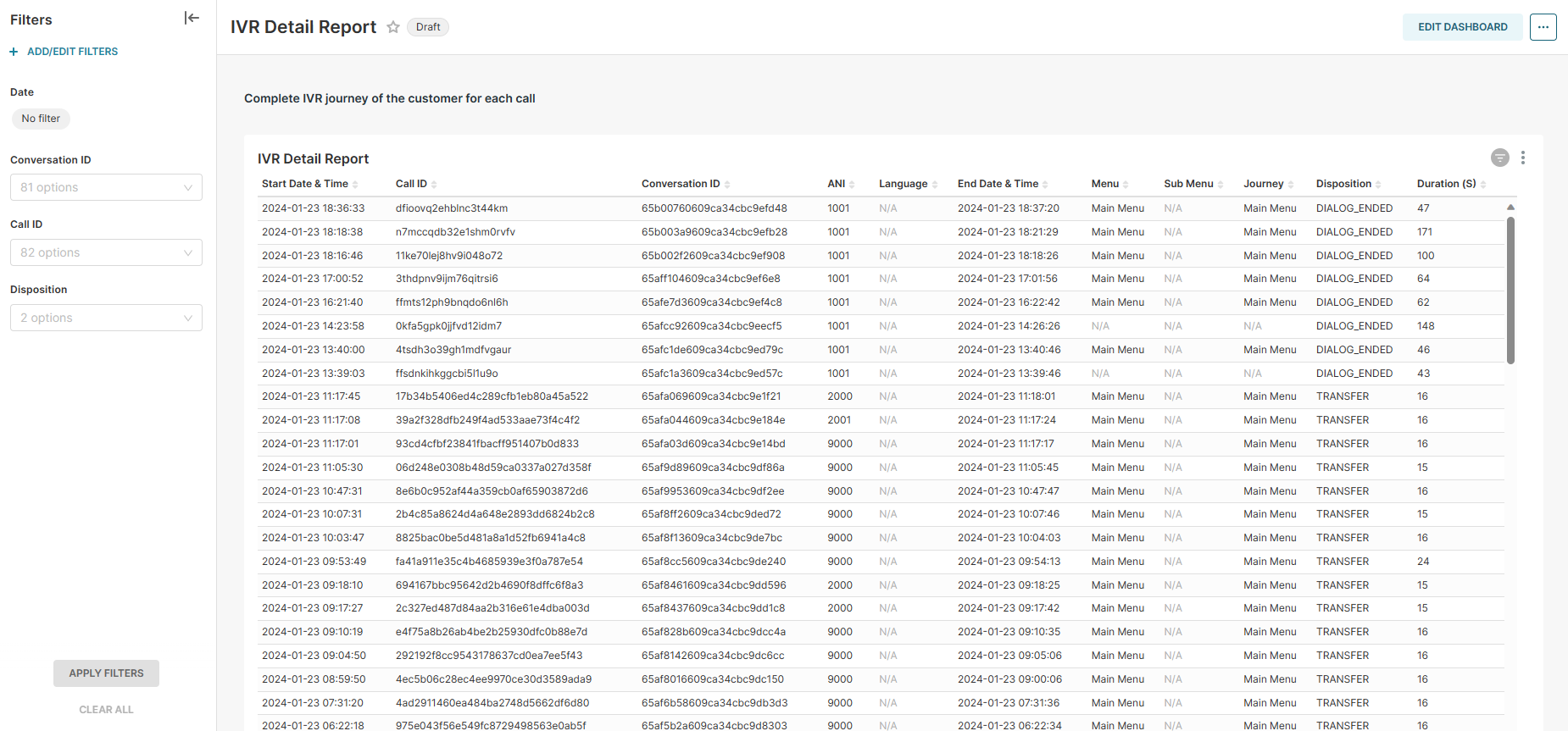This screenshot has width=1568, height=731.
Task: Open the dashboard more options ellipsis menu
Action: [1543, 27]
